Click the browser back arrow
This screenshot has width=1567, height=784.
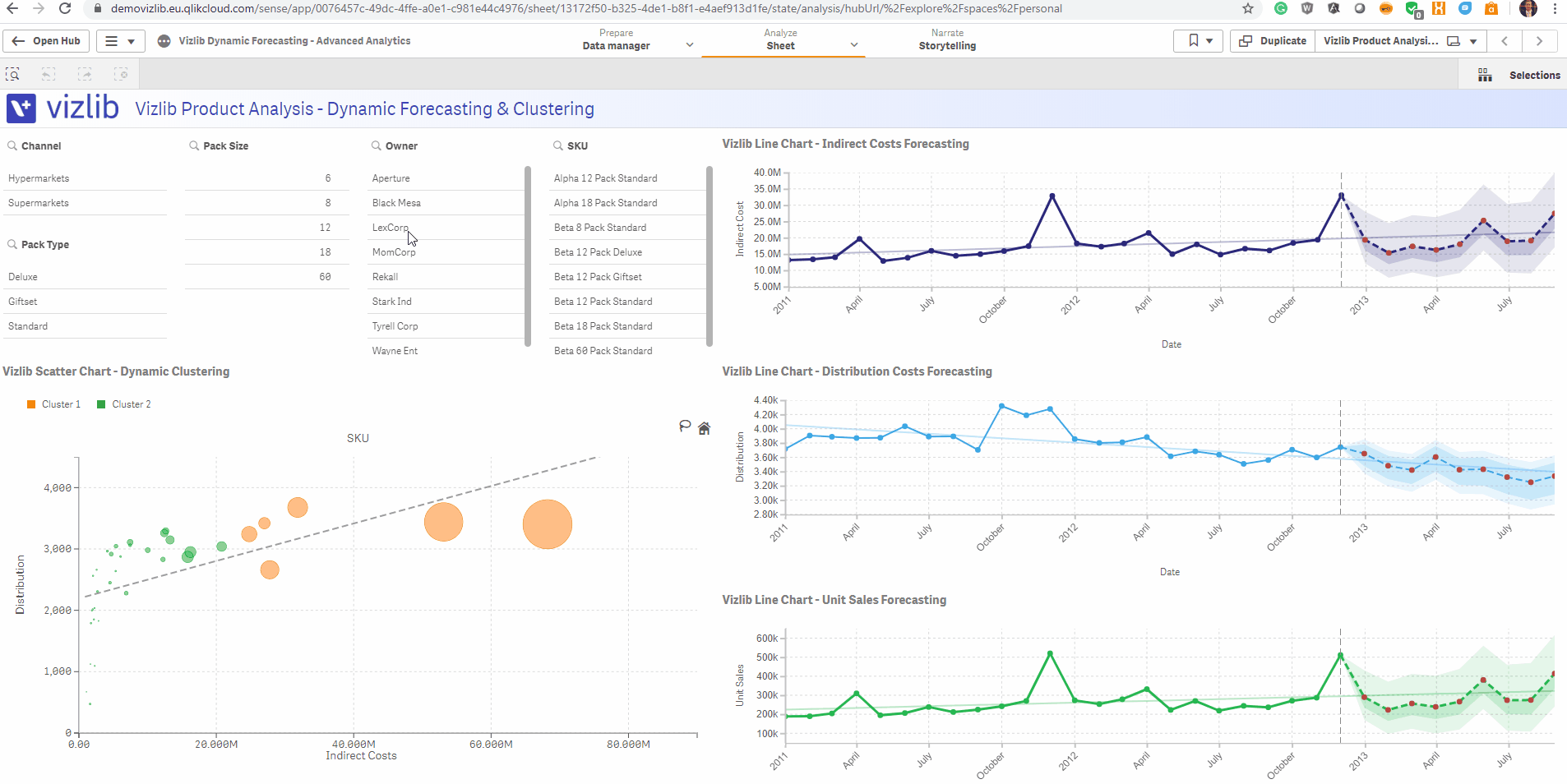click(12, 8)
